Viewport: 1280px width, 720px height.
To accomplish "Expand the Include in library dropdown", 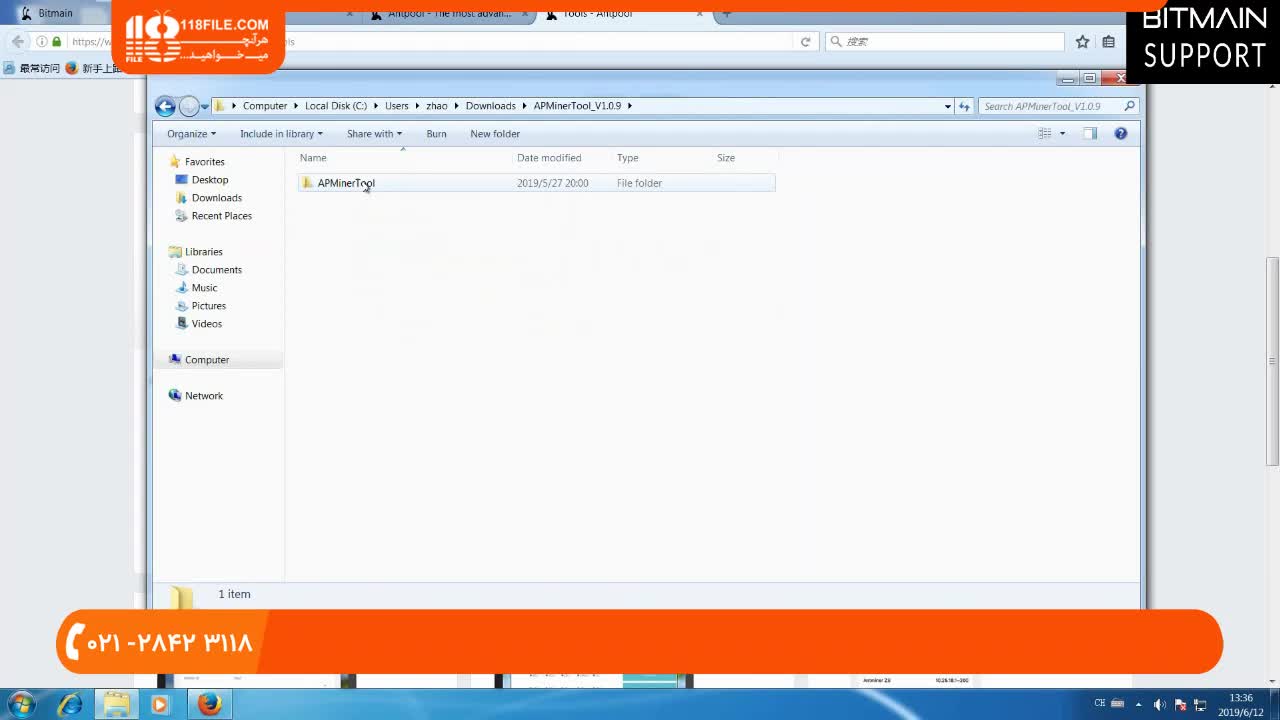I will coord(281,134).
